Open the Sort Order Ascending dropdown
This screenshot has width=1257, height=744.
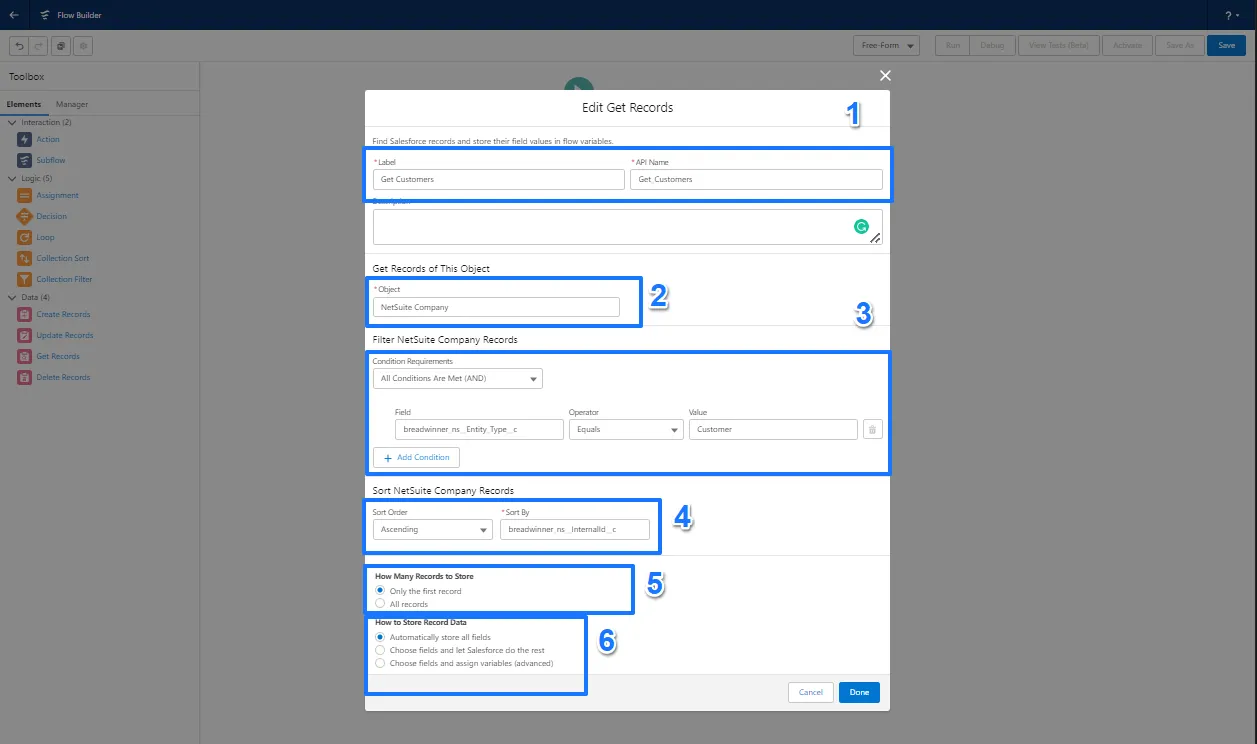coord(433,529)
